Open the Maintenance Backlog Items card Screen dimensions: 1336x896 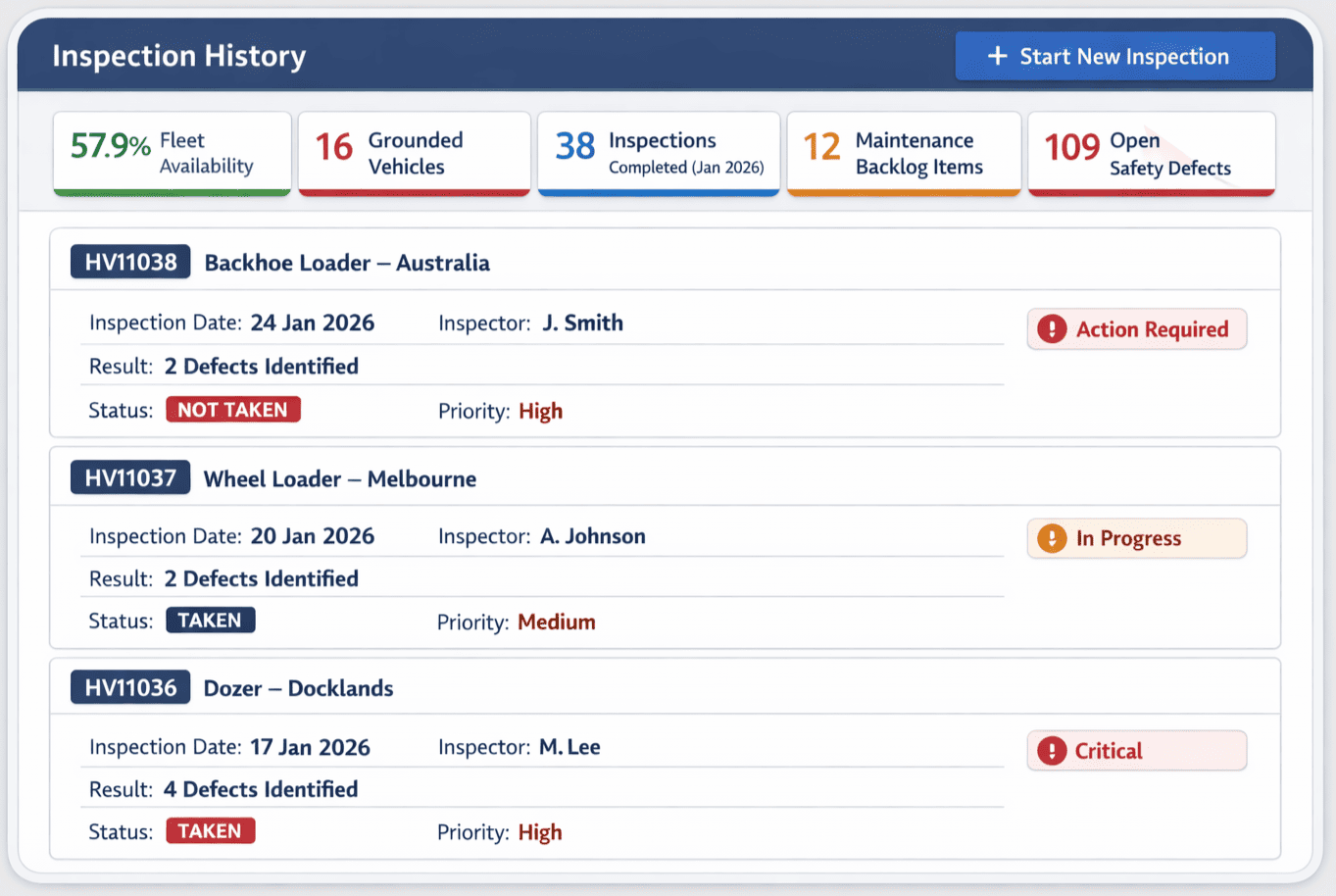903,153
